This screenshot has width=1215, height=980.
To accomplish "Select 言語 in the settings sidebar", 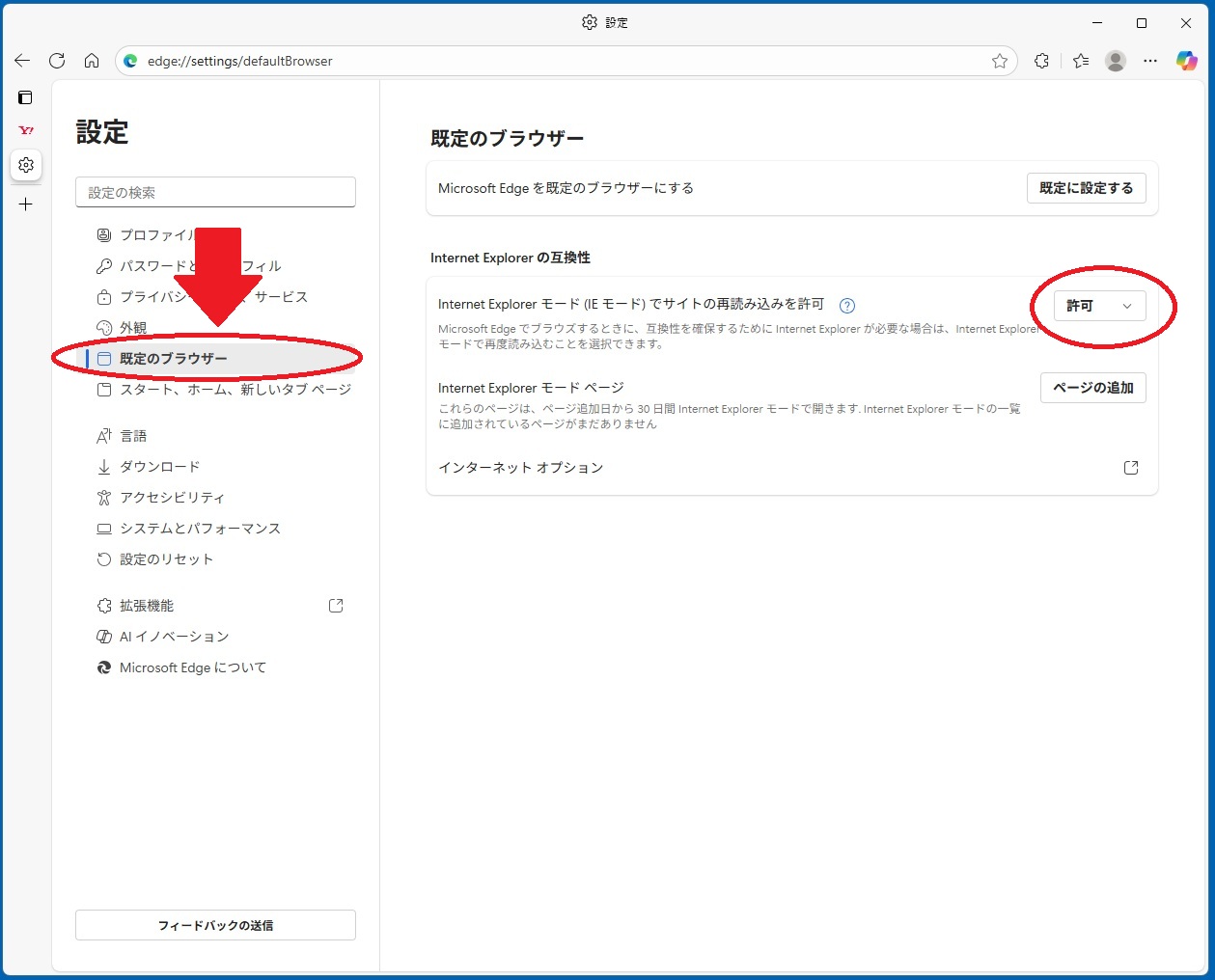I will 133,436.
